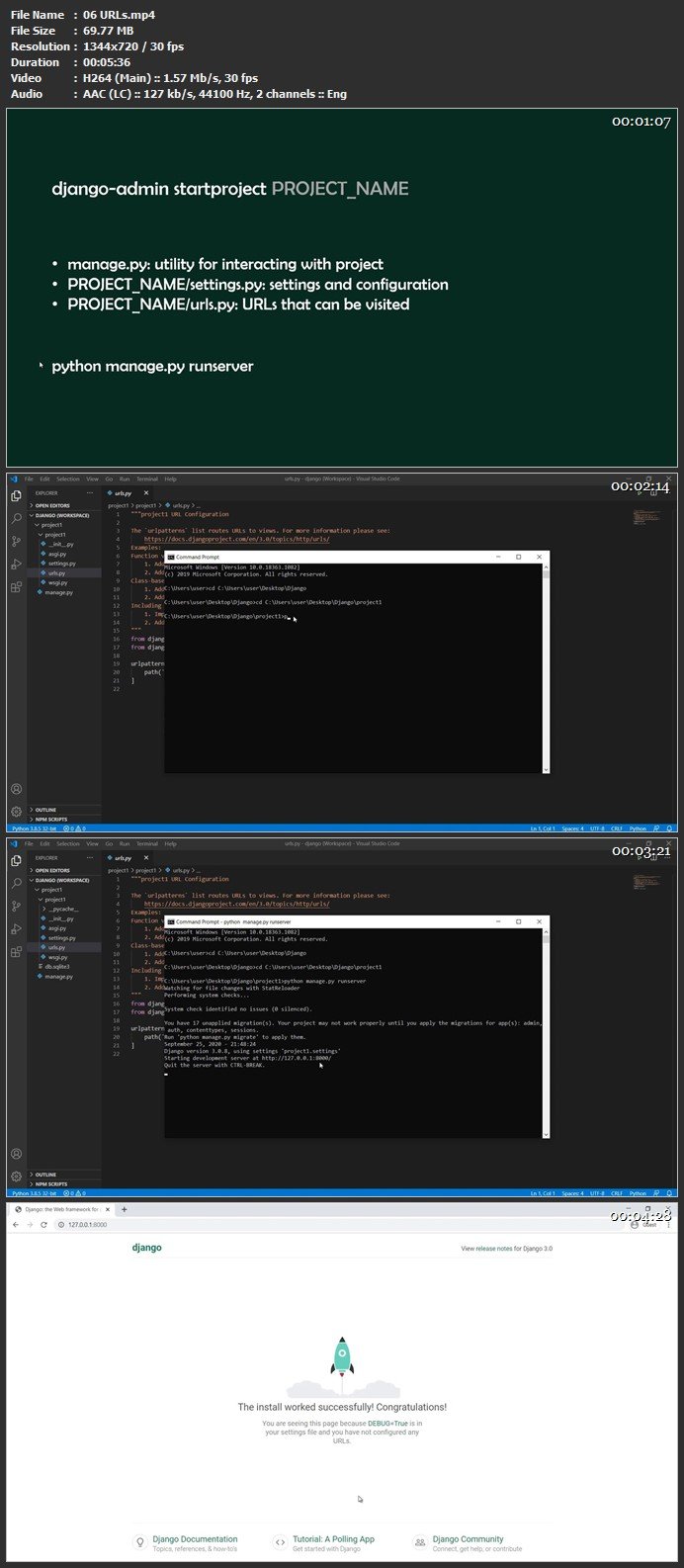Click Manage gear icon in 00:02:14 frame
This screenshot has height=1568, width=684.
[x=16, y=812]
